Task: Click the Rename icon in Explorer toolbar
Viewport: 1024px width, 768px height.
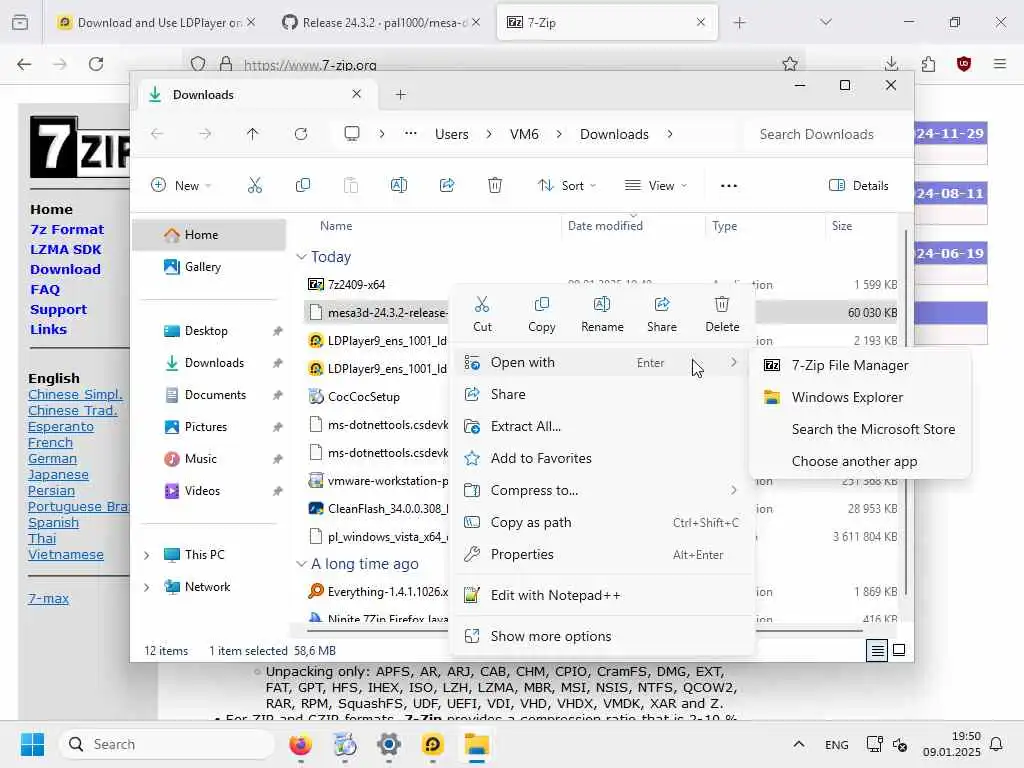Action: click(398, 185)
